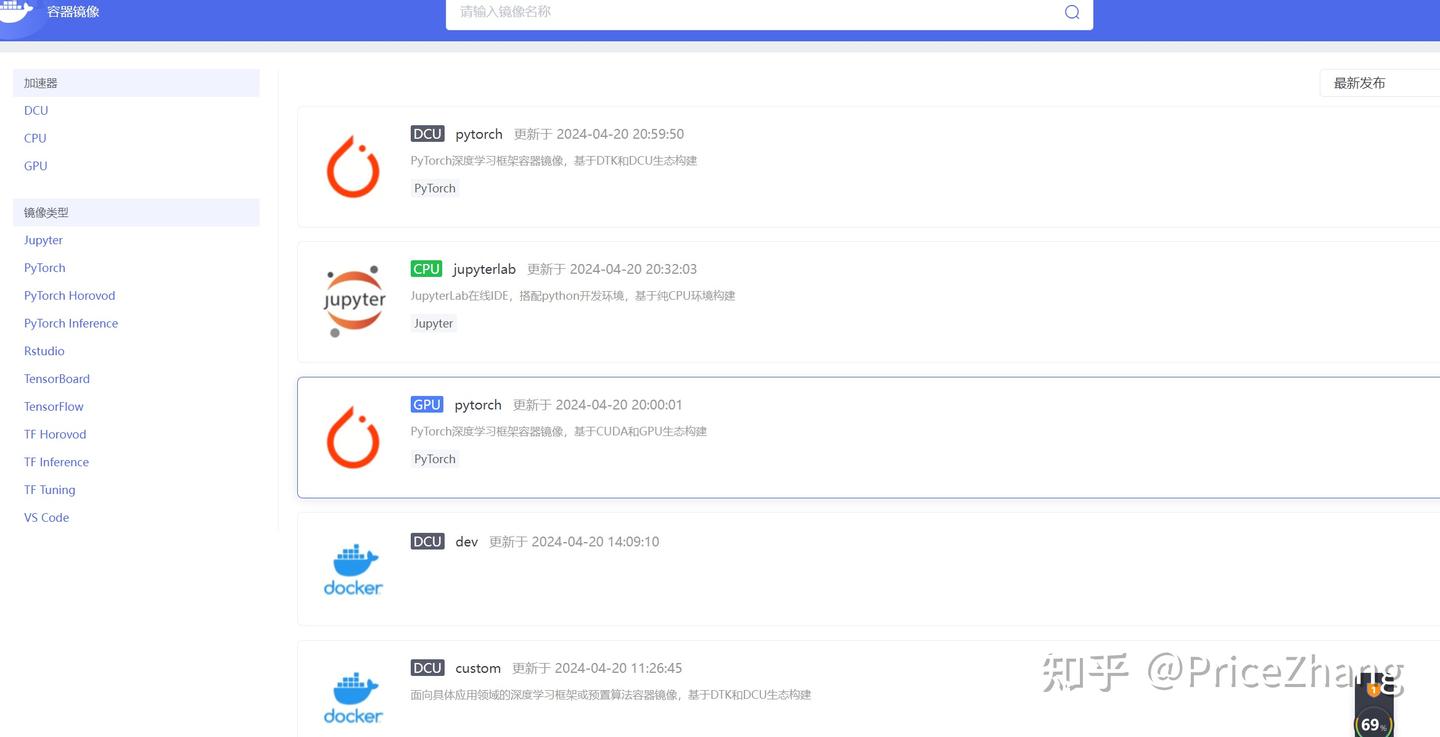
Task: Select the TensorFlow image type filter
Action: pos(53,406)
